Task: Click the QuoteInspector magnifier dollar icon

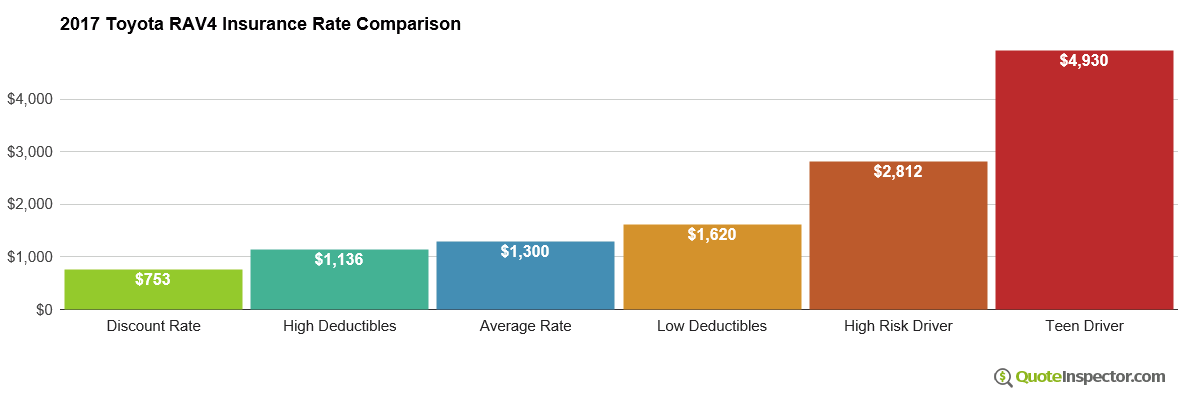Action: click(x=1003, y=377)
